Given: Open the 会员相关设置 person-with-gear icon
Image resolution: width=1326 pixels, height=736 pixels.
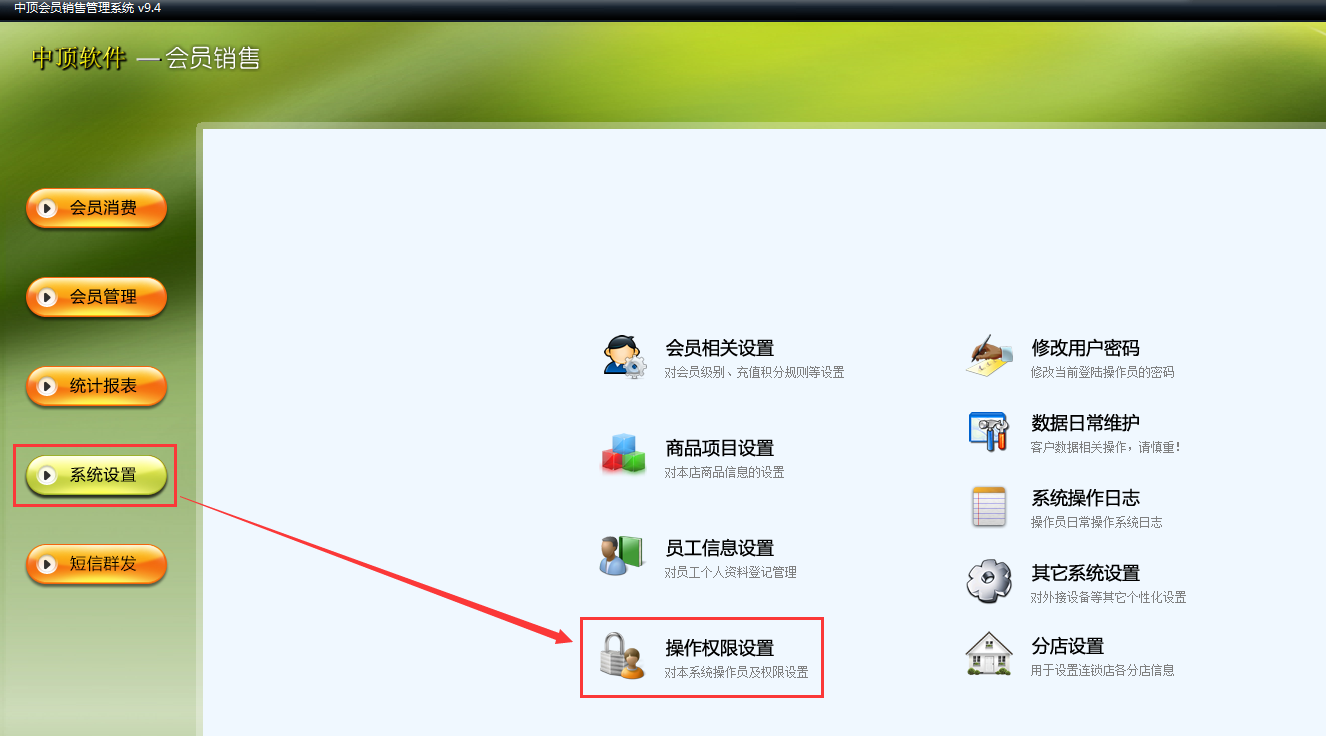Looking at the screenshot, I should tap(625, 356).
